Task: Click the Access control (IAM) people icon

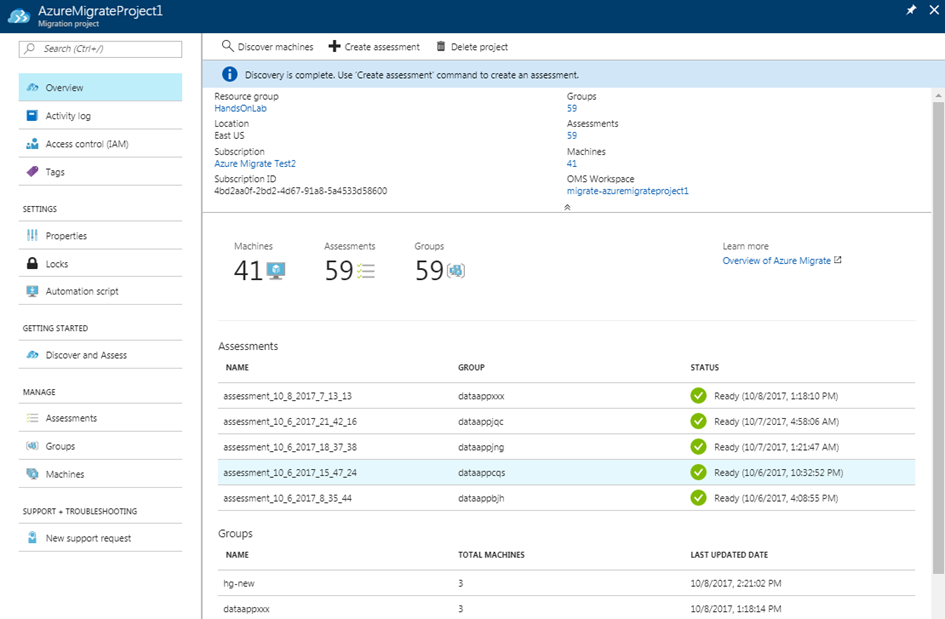Action: tap(33, 143)
